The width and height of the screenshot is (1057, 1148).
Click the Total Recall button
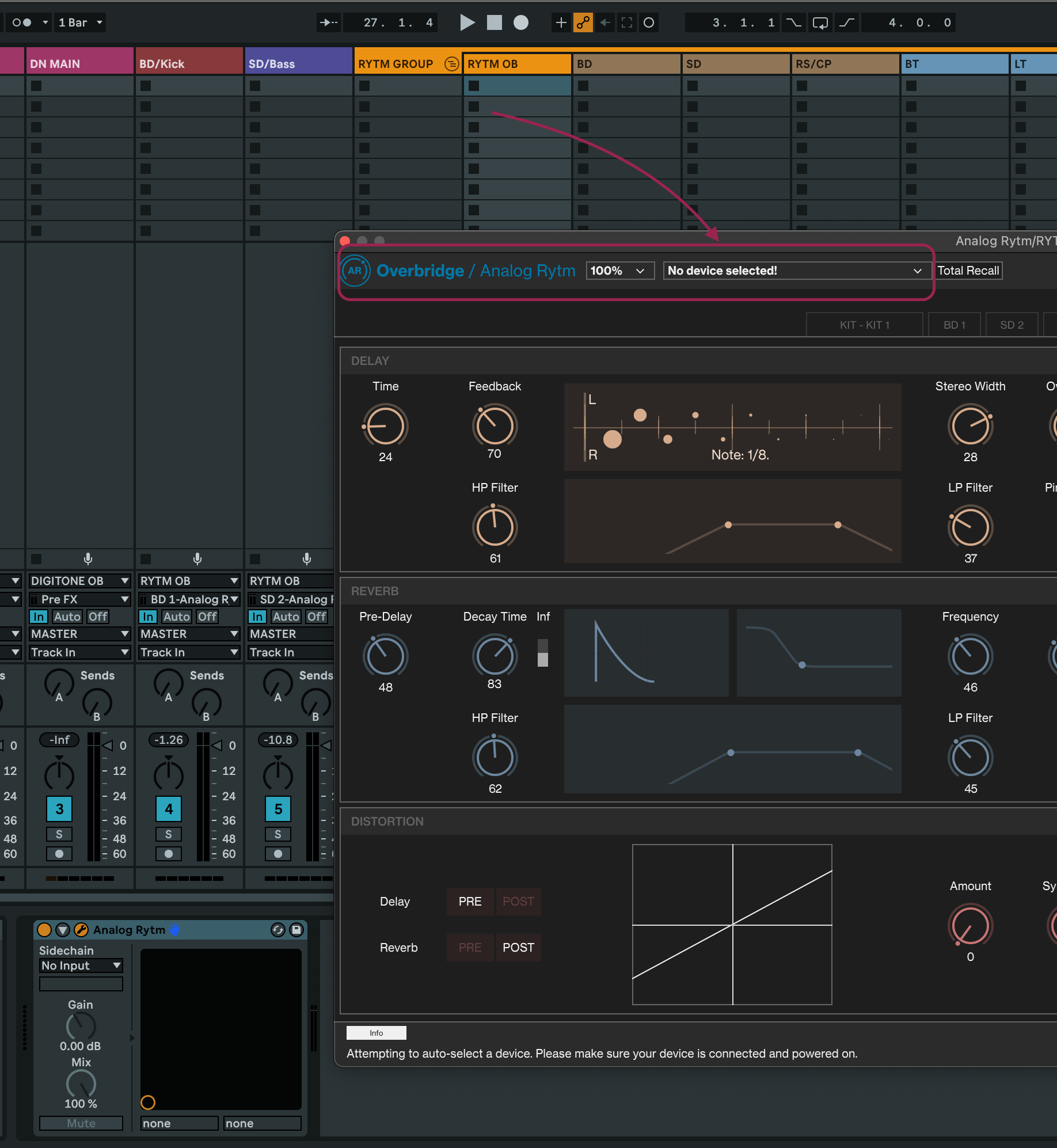[x=968, y=271]
